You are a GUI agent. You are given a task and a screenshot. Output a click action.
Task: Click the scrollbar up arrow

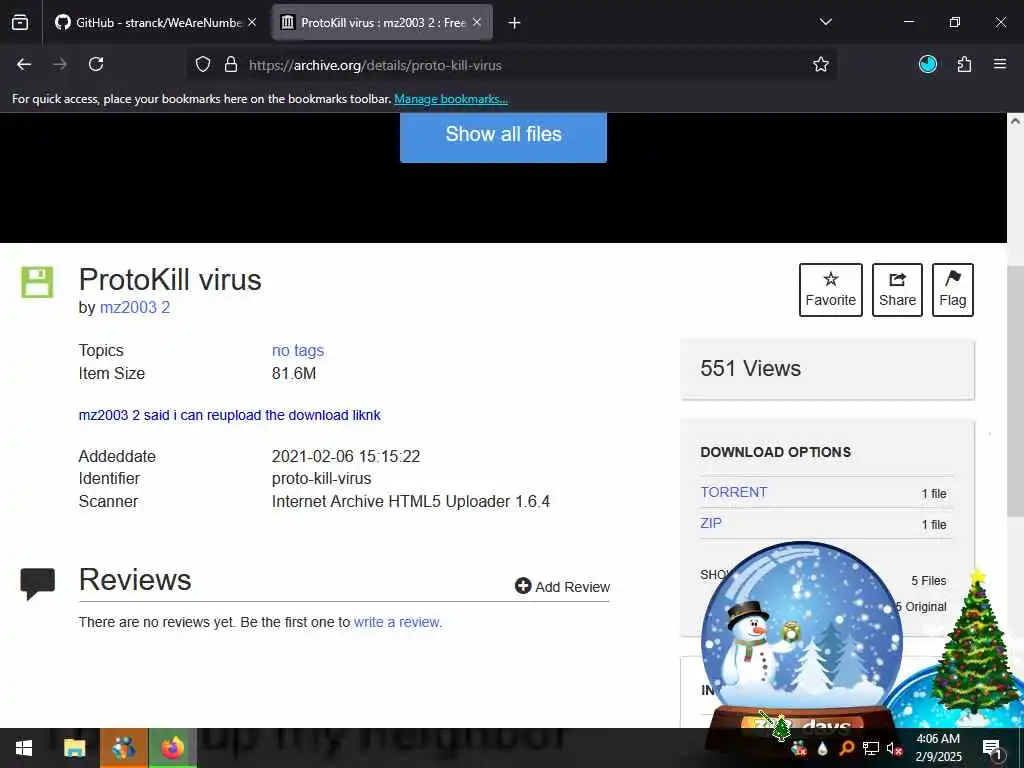1015,121
